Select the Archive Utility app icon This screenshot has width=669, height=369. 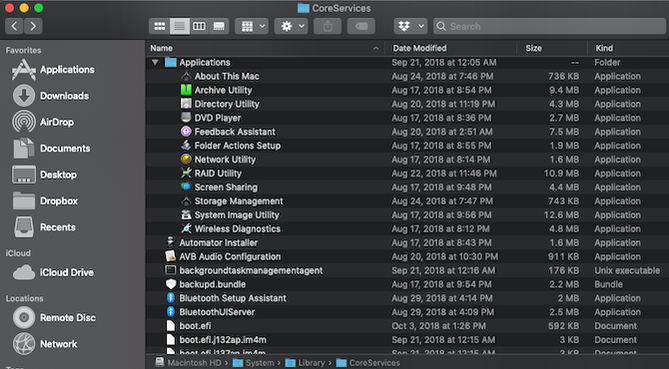point(186,90)
